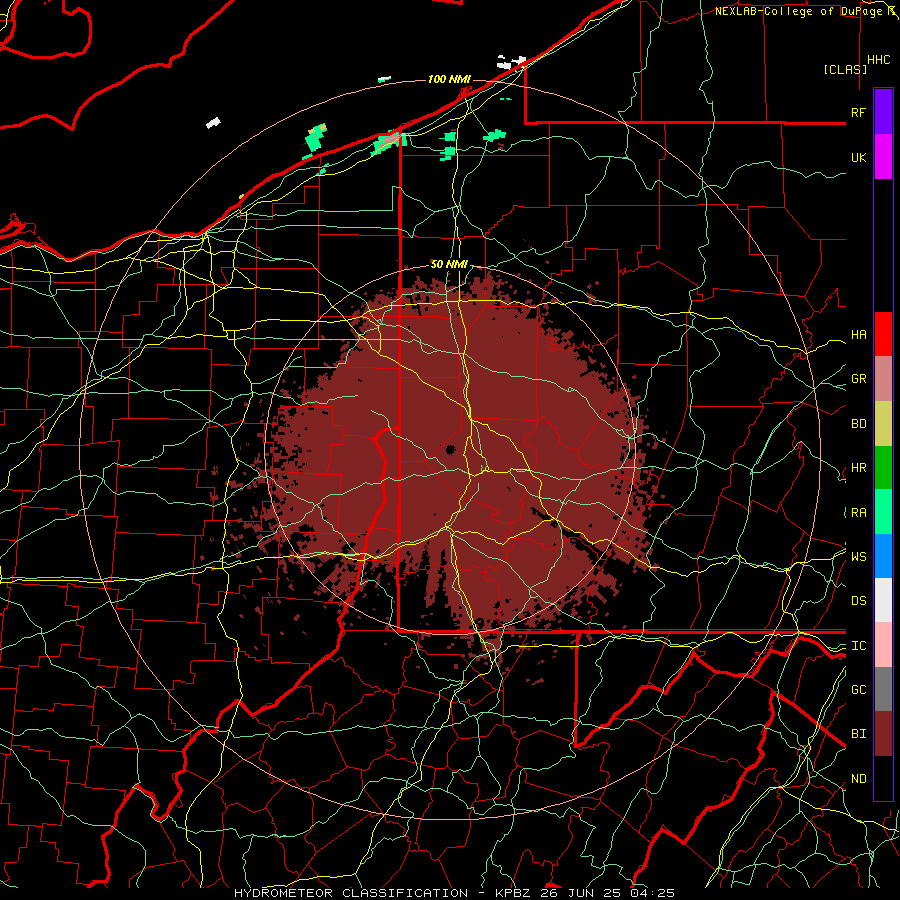Select the WS wet snow blue swatch
The image size is (900, 900).
[x=883, y=556]
